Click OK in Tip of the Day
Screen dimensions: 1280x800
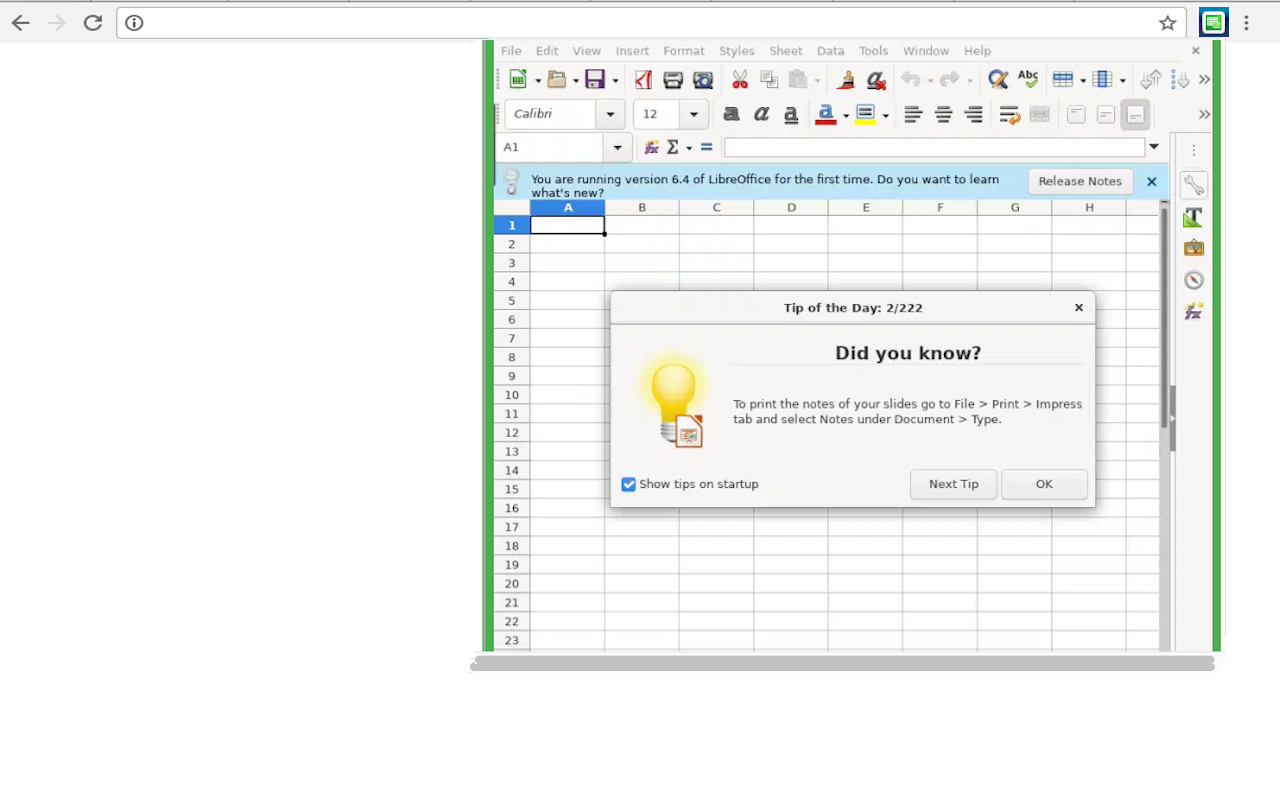1044,484
